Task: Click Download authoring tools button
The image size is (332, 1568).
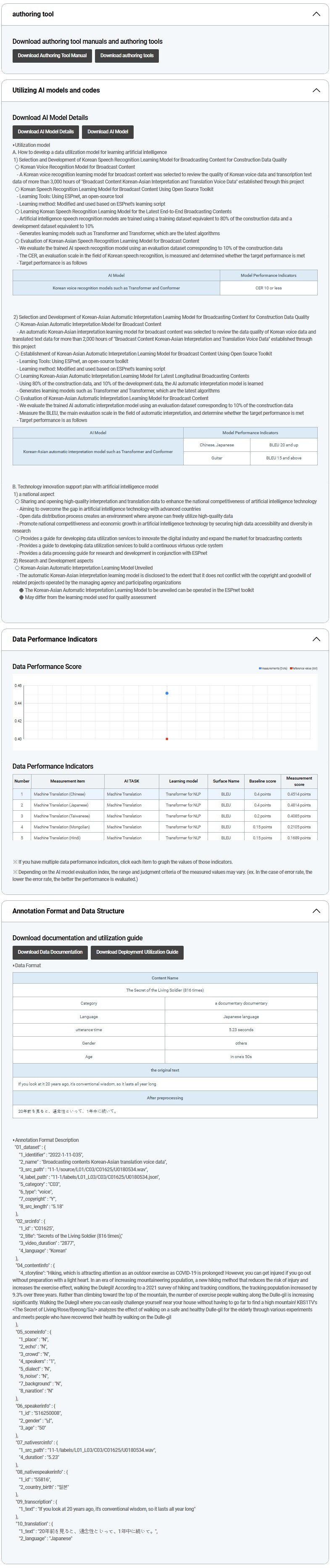Action: tap(127, 56)
